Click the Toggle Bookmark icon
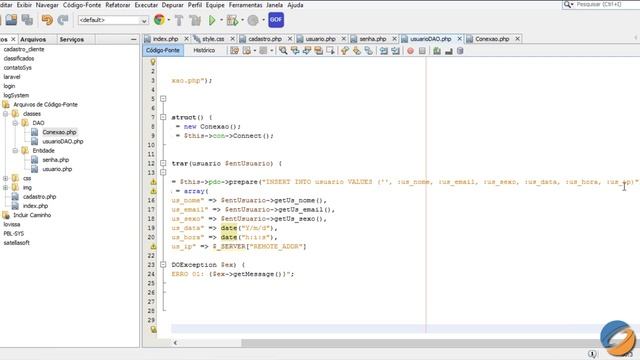This screenshot has height=360, width=640. pos(369,51)
